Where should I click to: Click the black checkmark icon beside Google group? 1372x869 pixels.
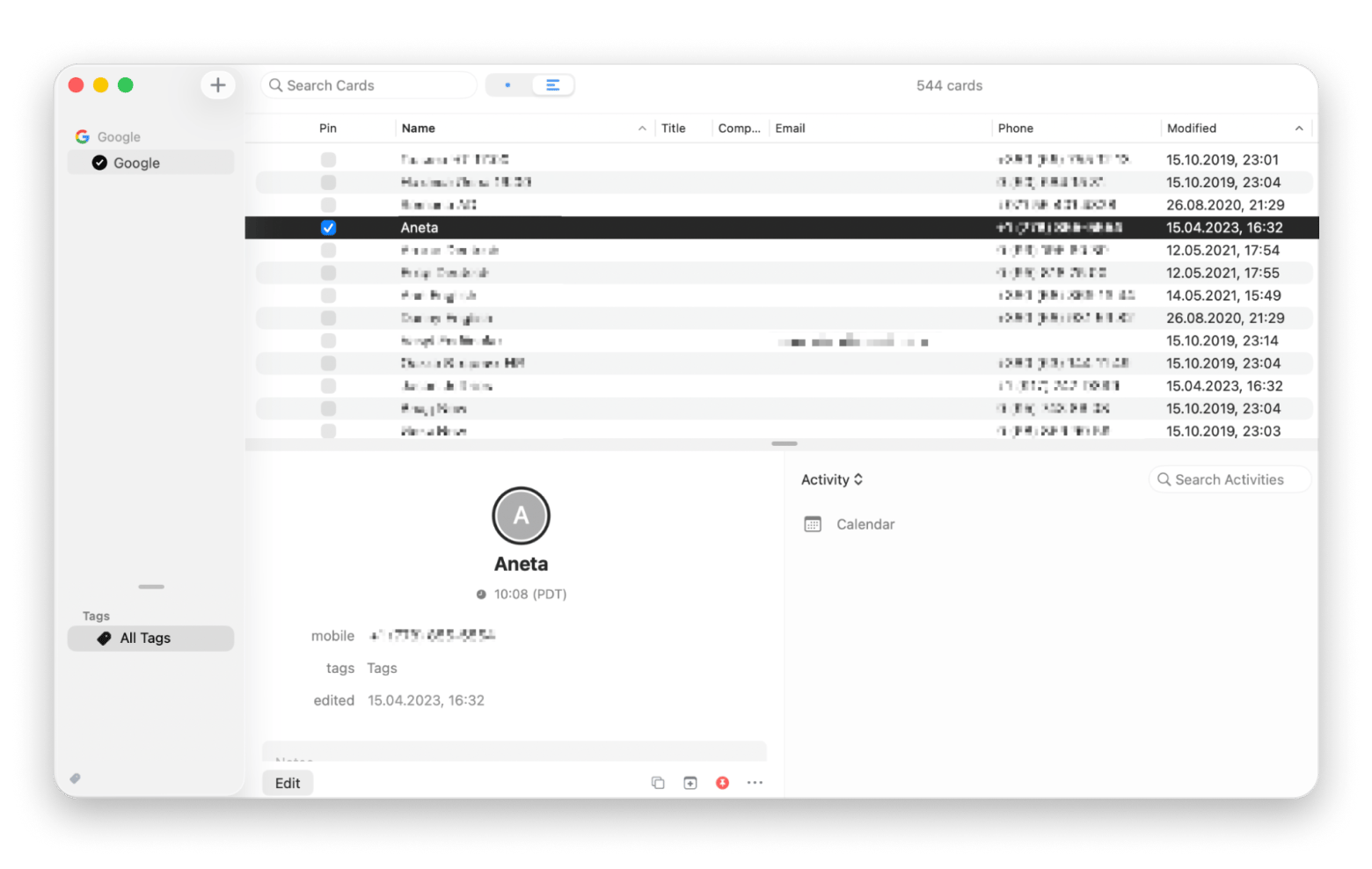99,163
